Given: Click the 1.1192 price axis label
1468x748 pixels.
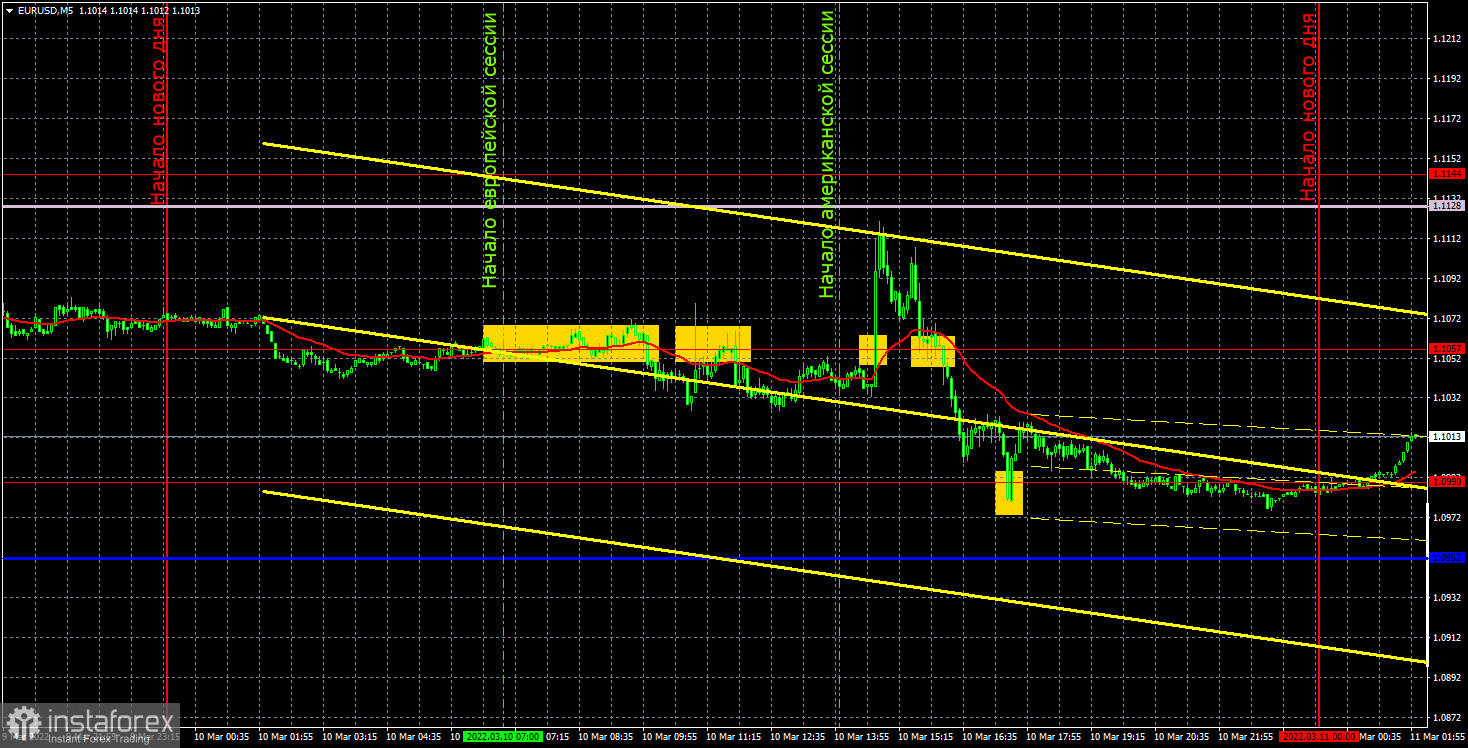Looking at the screenshot, I should point(1446,78).
